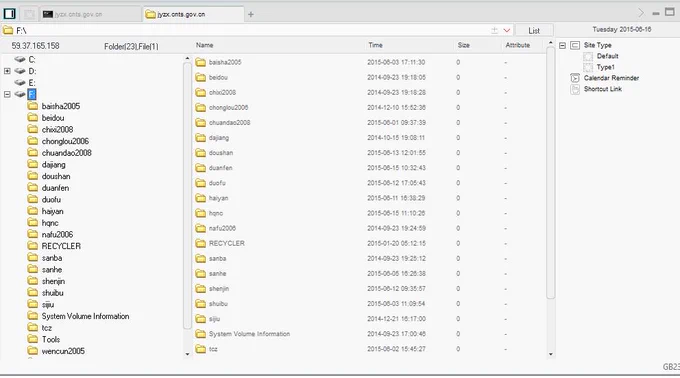
Task: Click duofu folder icon in file list
Action: coord(200,183)
